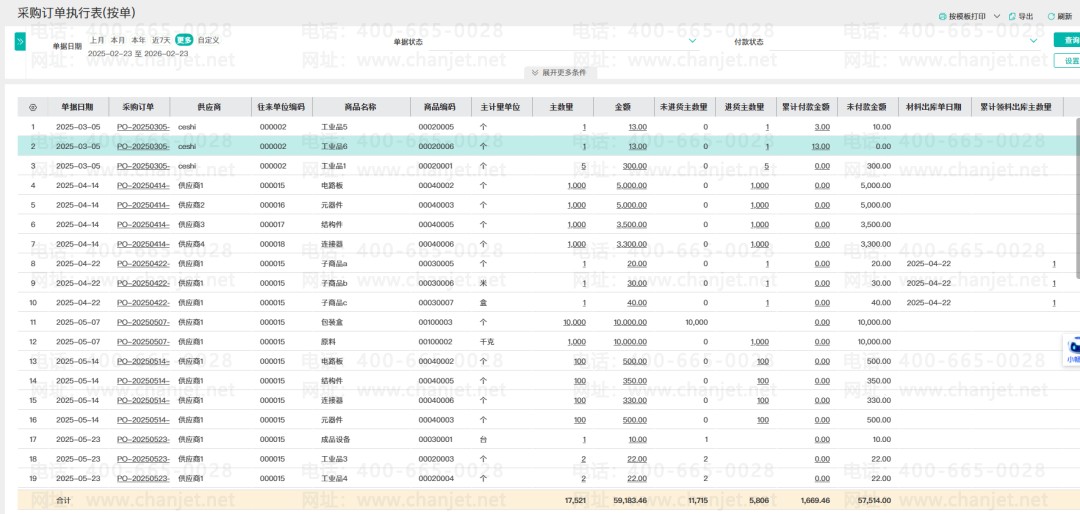1080x514 pixels.
Task: Click unit cell 千克 in row 12
Action: tap(486, 342)
